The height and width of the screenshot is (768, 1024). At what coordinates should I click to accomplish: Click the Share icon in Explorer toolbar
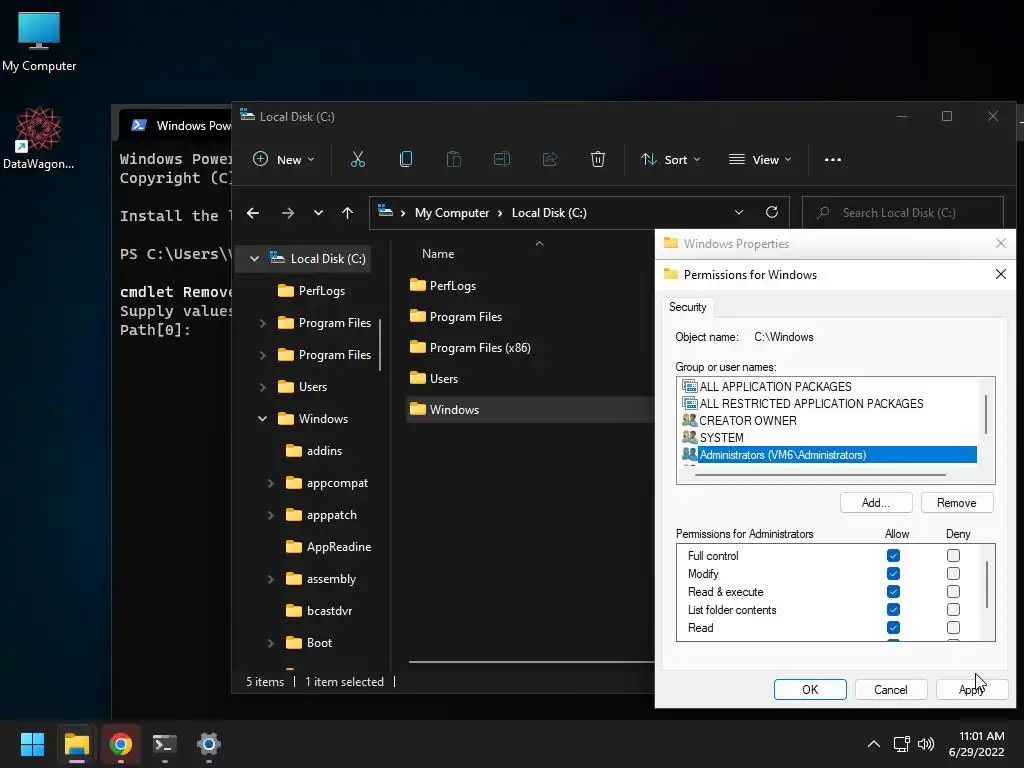click(550, 159)
